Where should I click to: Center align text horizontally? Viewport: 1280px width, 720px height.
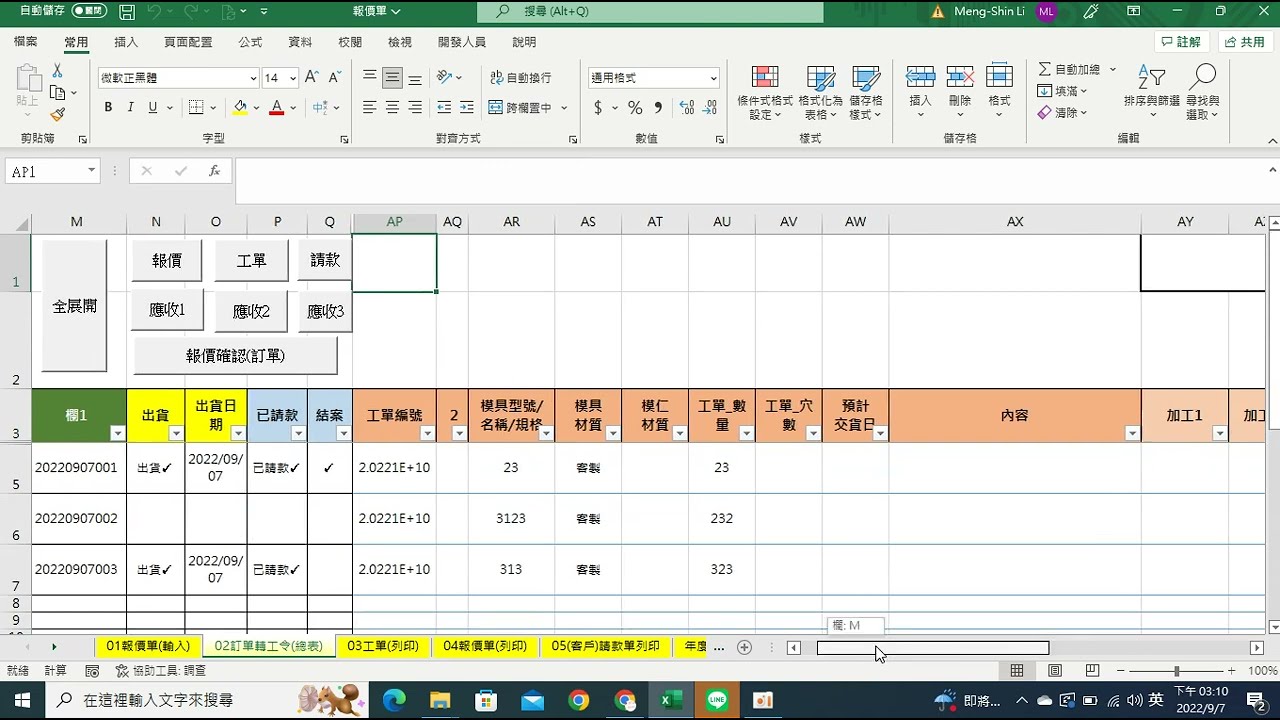tap(392, 108)
